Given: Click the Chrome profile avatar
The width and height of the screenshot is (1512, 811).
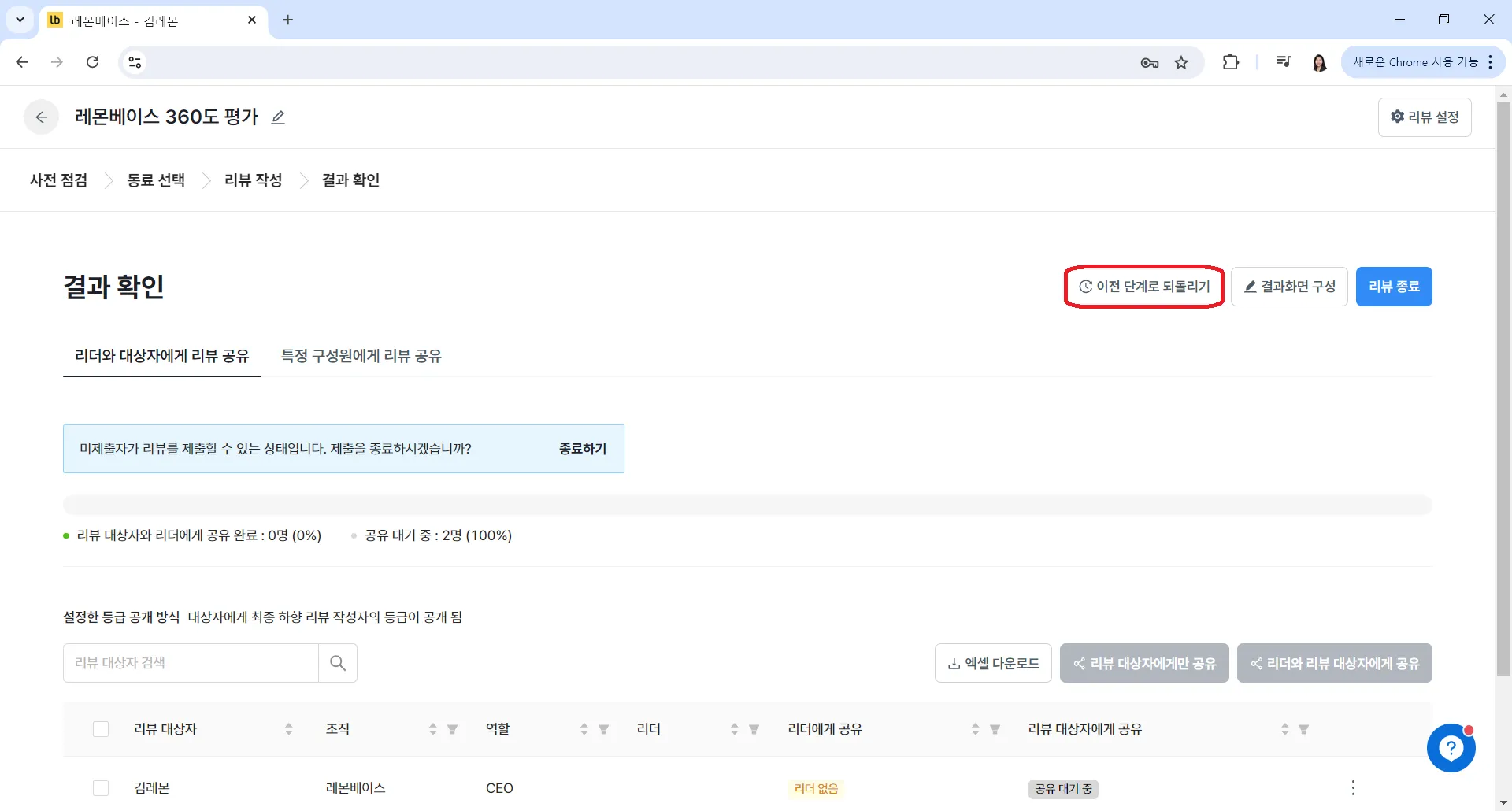Looking at the screenshot, I should pyautogui.click(x=1319, y=62).
